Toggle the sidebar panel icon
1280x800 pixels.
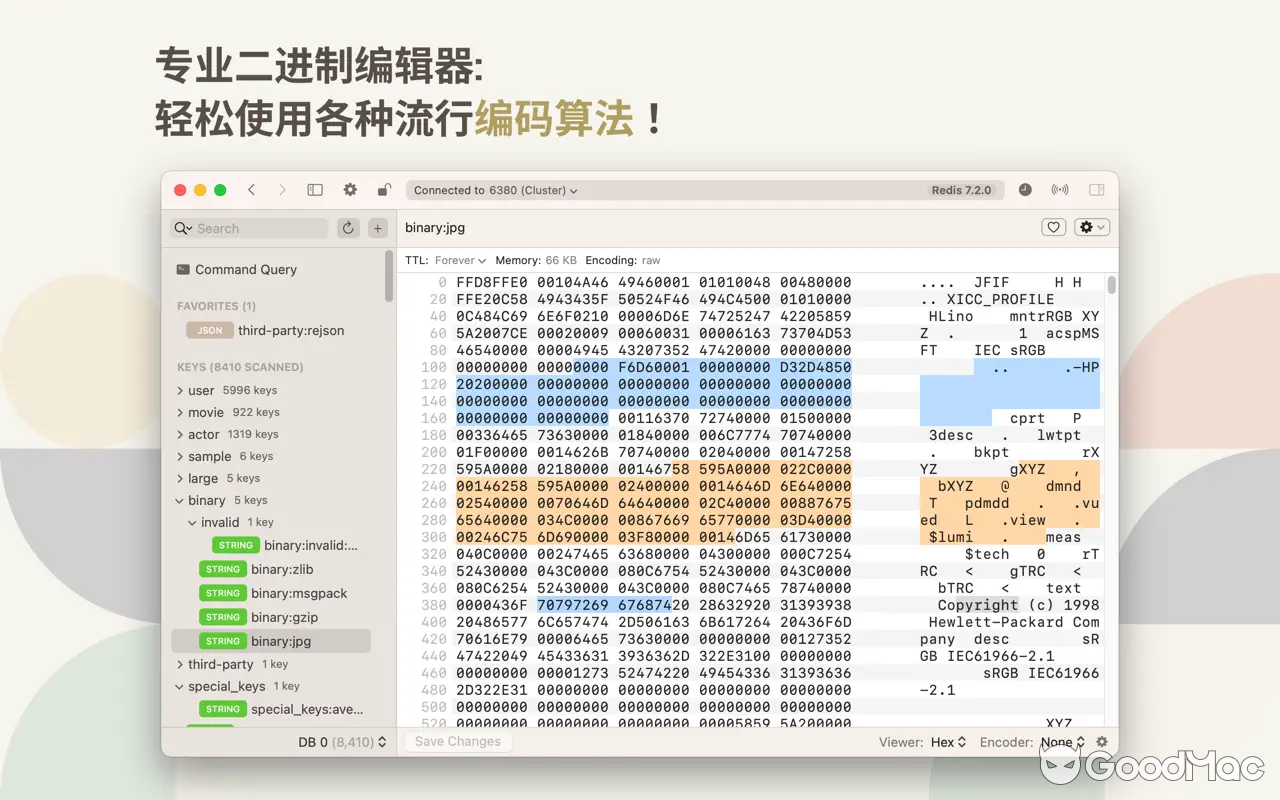click(315, 189)
